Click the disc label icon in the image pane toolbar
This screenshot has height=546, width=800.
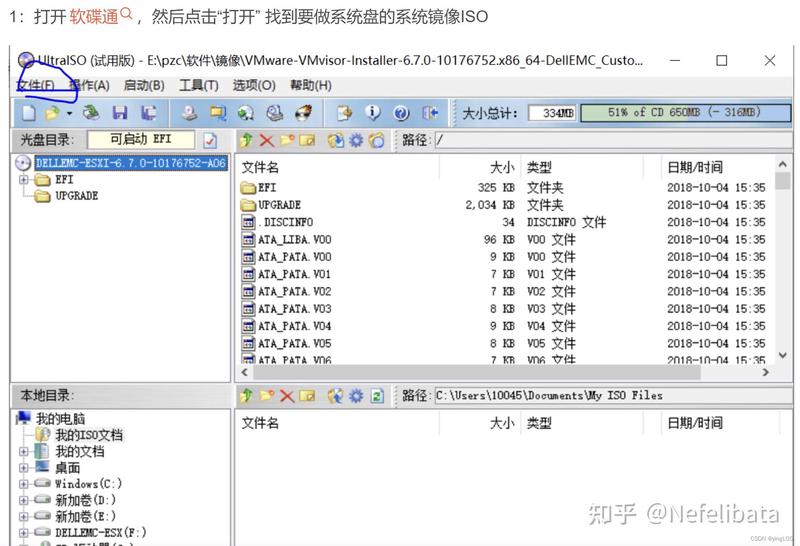pos(377,140)
